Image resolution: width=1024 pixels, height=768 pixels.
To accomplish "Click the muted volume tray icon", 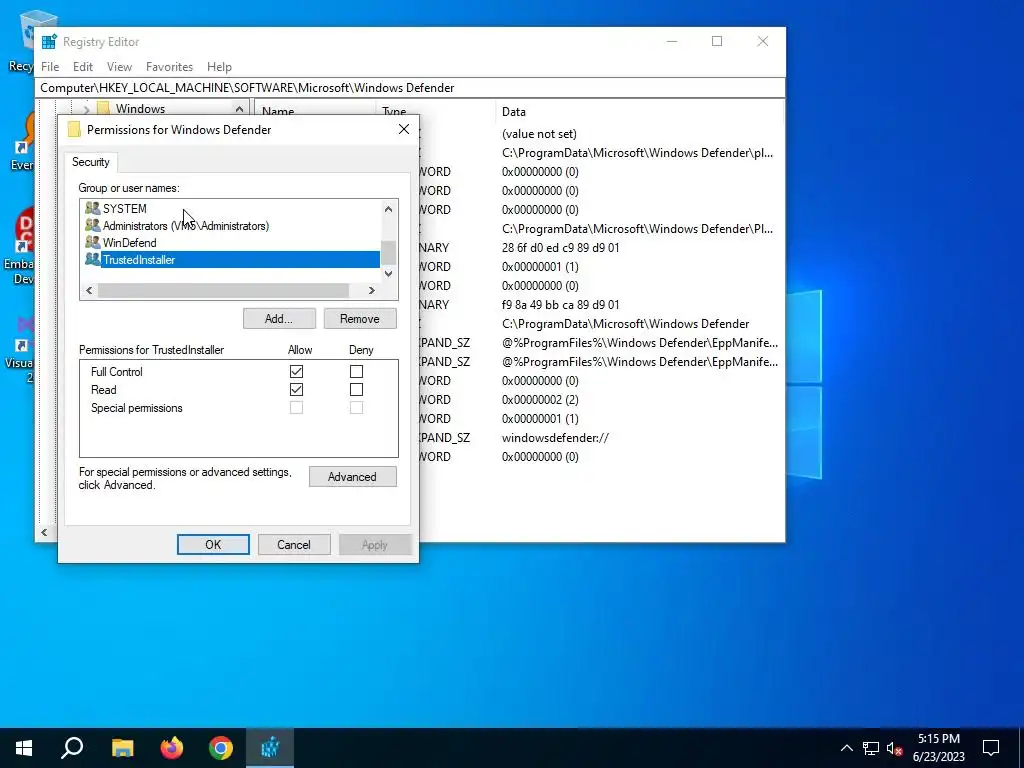I will [895, 748].
